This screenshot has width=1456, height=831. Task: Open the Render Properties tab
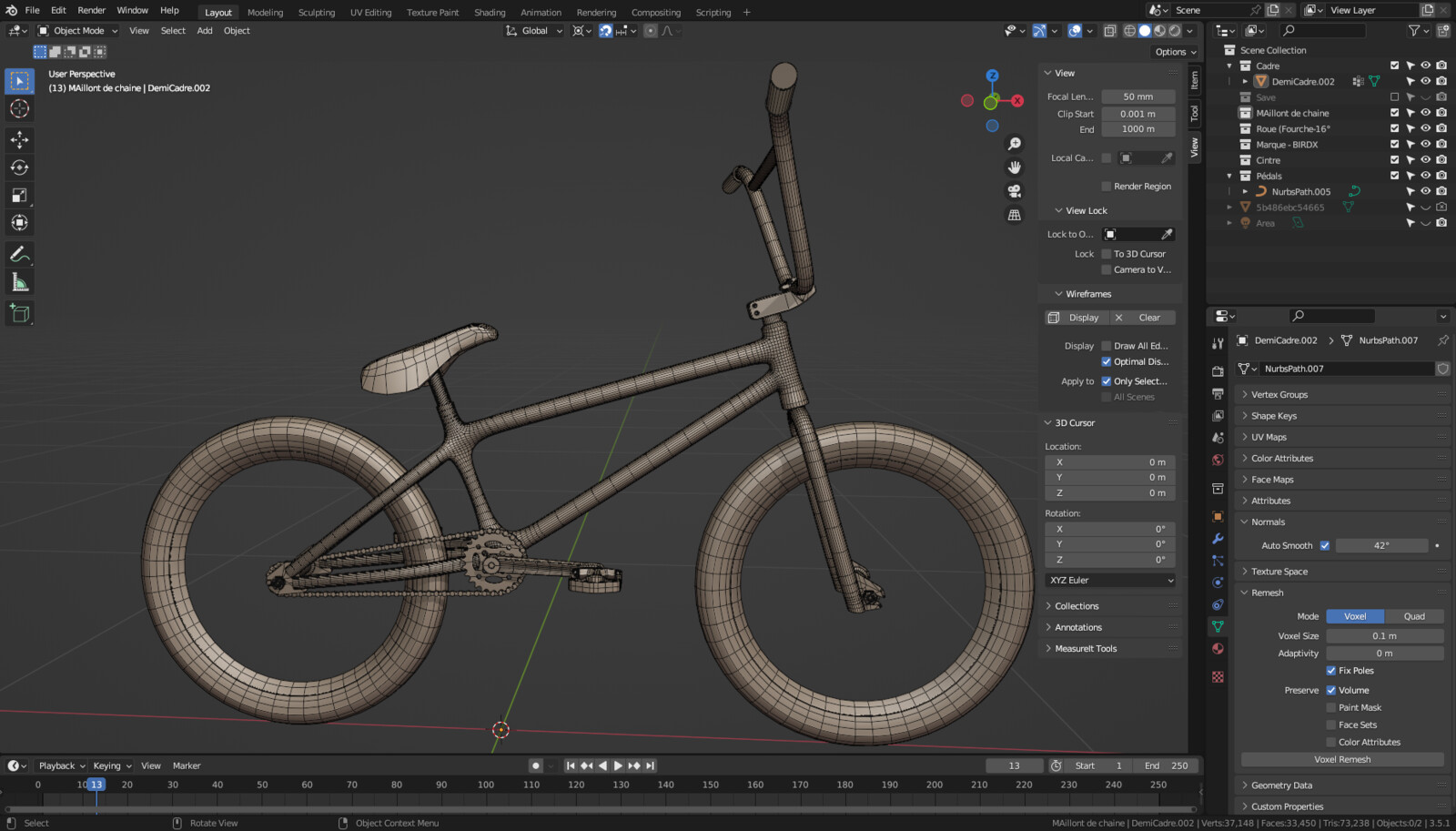[1218, 370]
